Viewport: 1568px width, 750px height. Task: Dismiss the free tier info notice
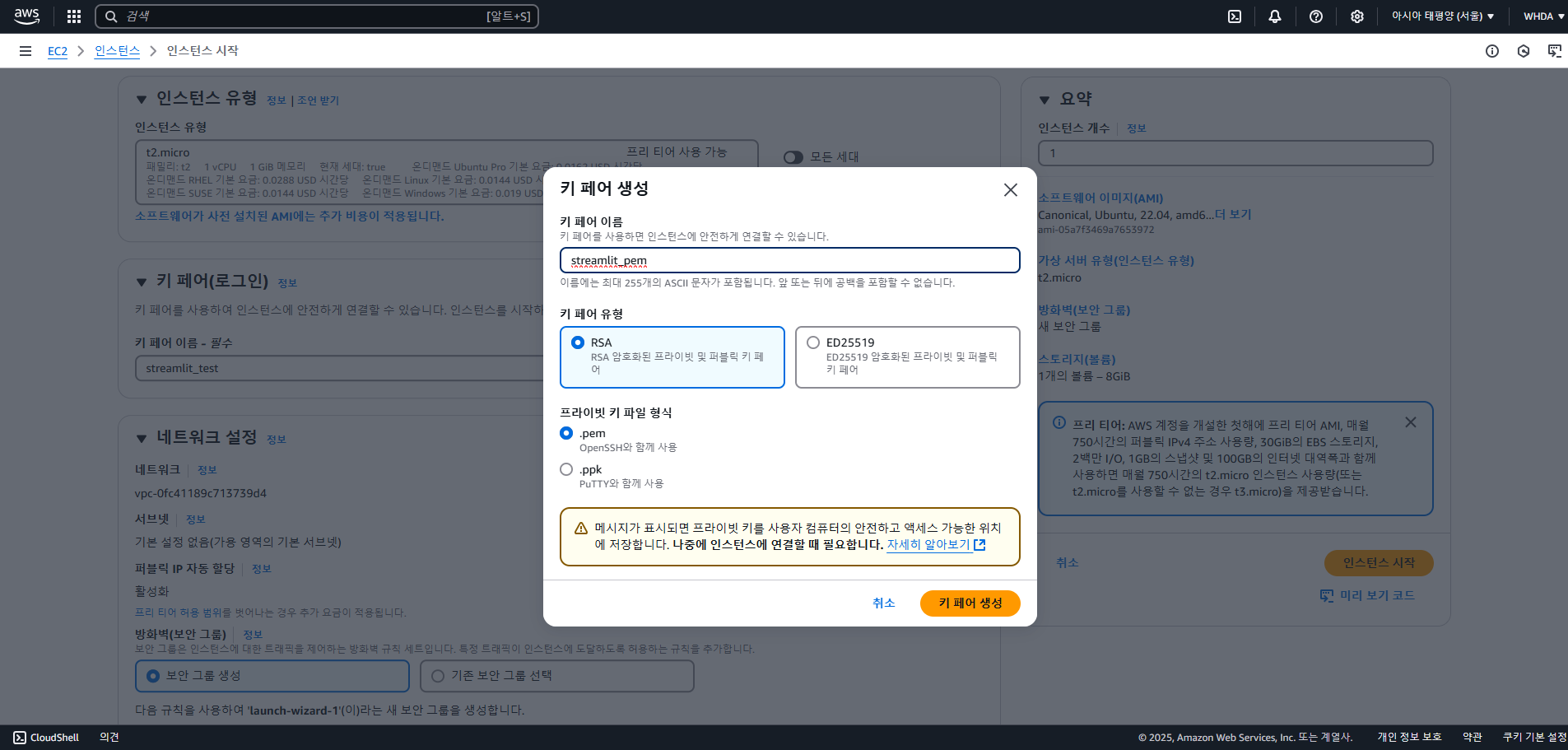click(x=1411, y=422)
